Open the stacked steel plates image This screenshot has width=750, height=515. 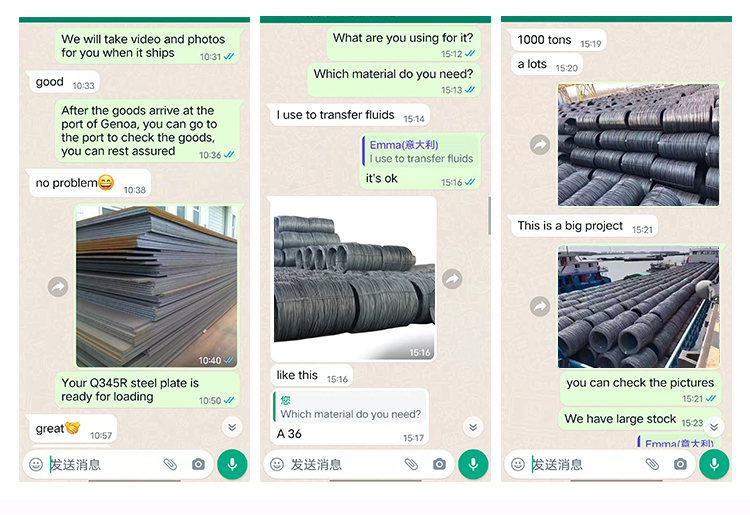(156, 286)
